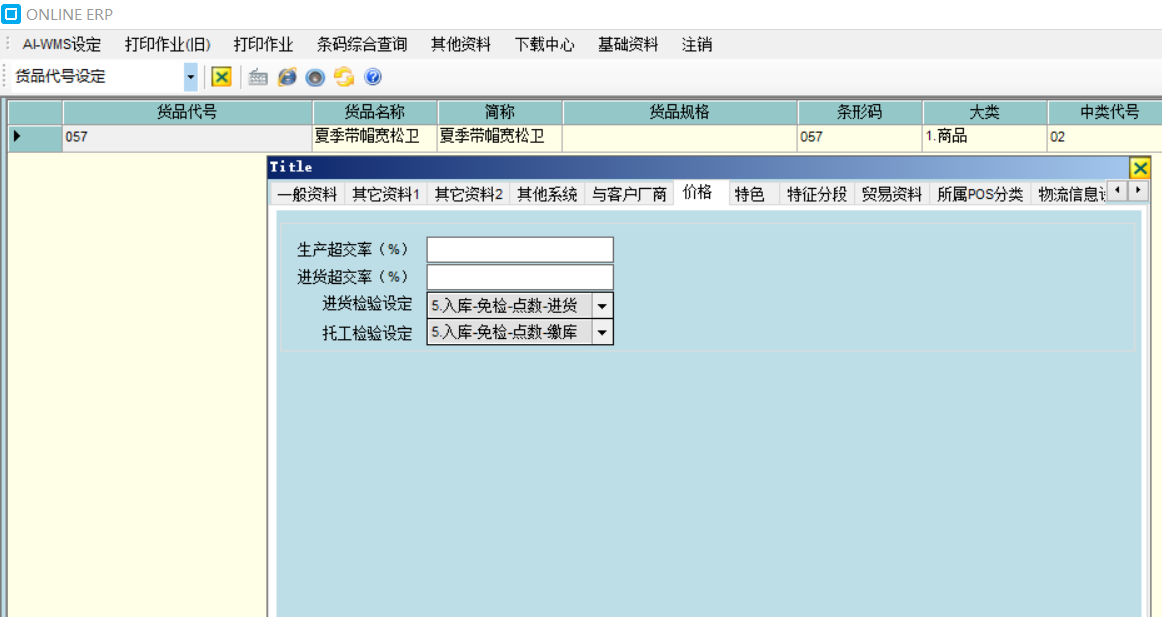The image size is (1162, 617).
Task: Switch to the 一般资料 tab
Action: (x=307, y=195)
